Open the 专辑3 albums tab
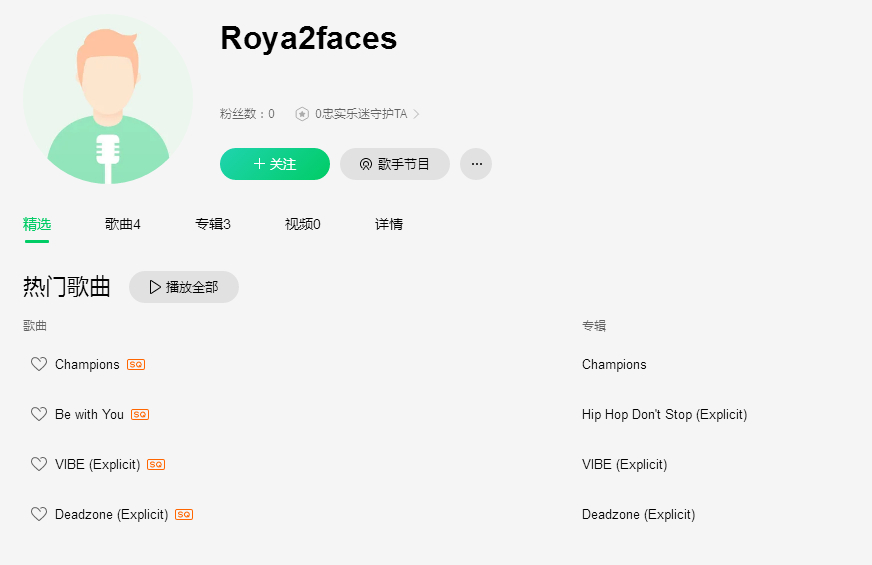Image resolution: width=872 pixels, height=565 pixels. point(213,224)
